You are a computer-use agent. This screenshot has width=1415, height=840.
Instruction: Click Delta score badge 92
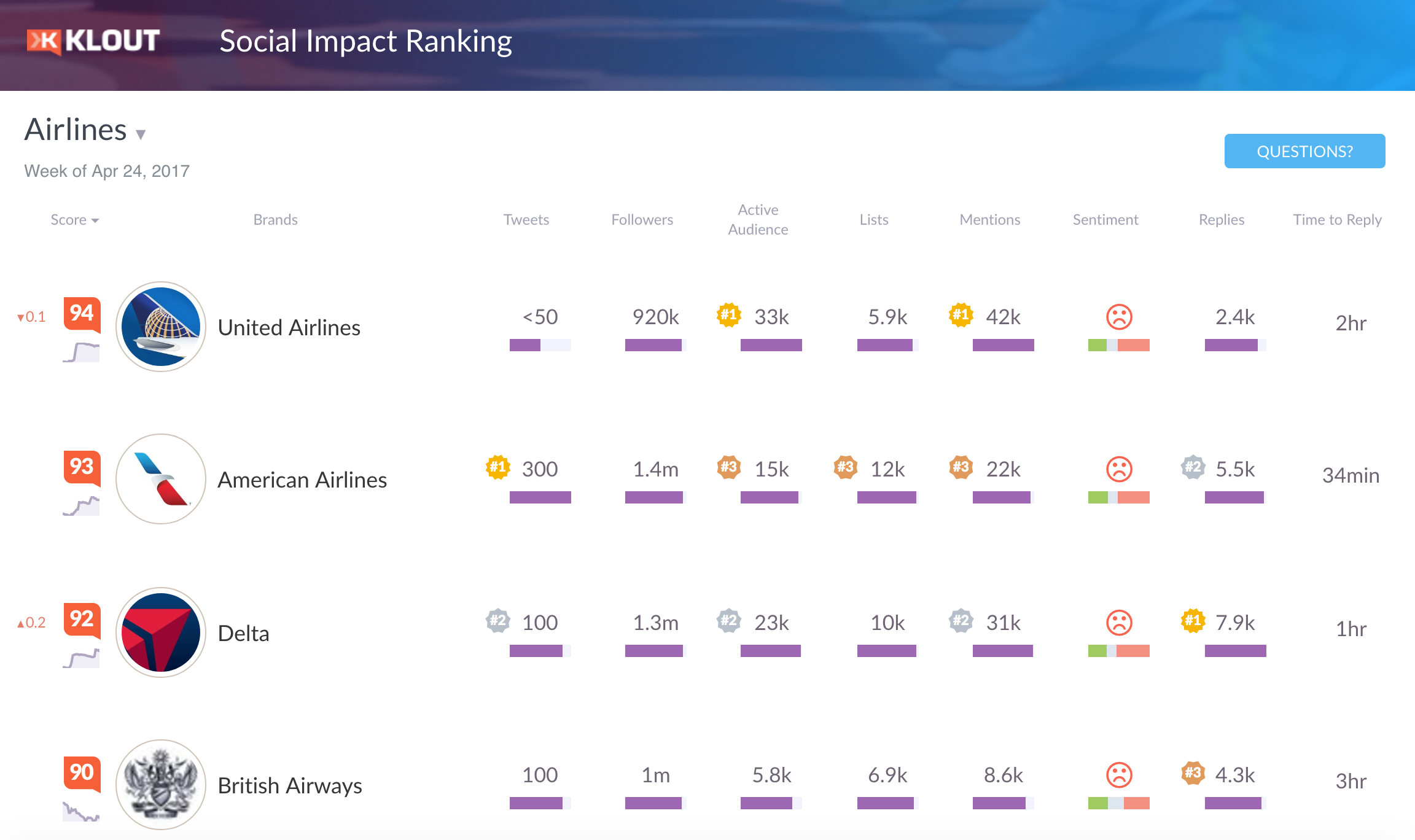(82, 620)
